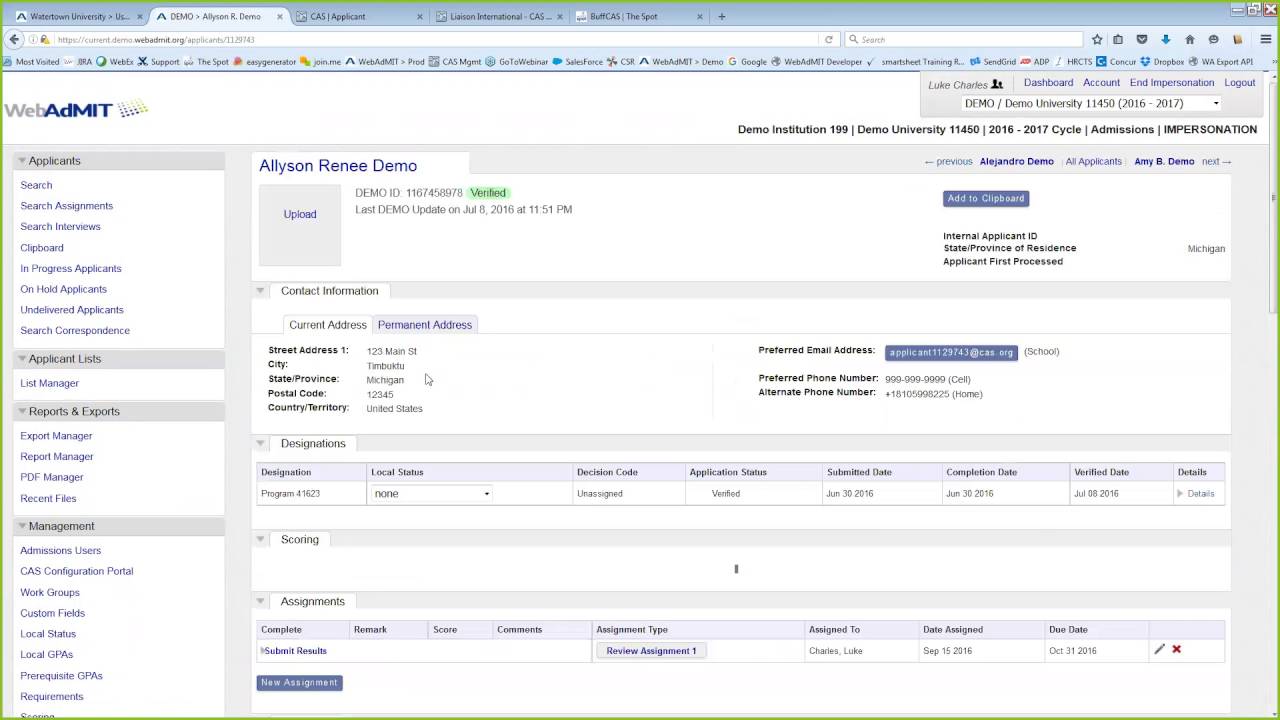
Task: Click the Add to Clipboard button
Action: click(986, 198)
